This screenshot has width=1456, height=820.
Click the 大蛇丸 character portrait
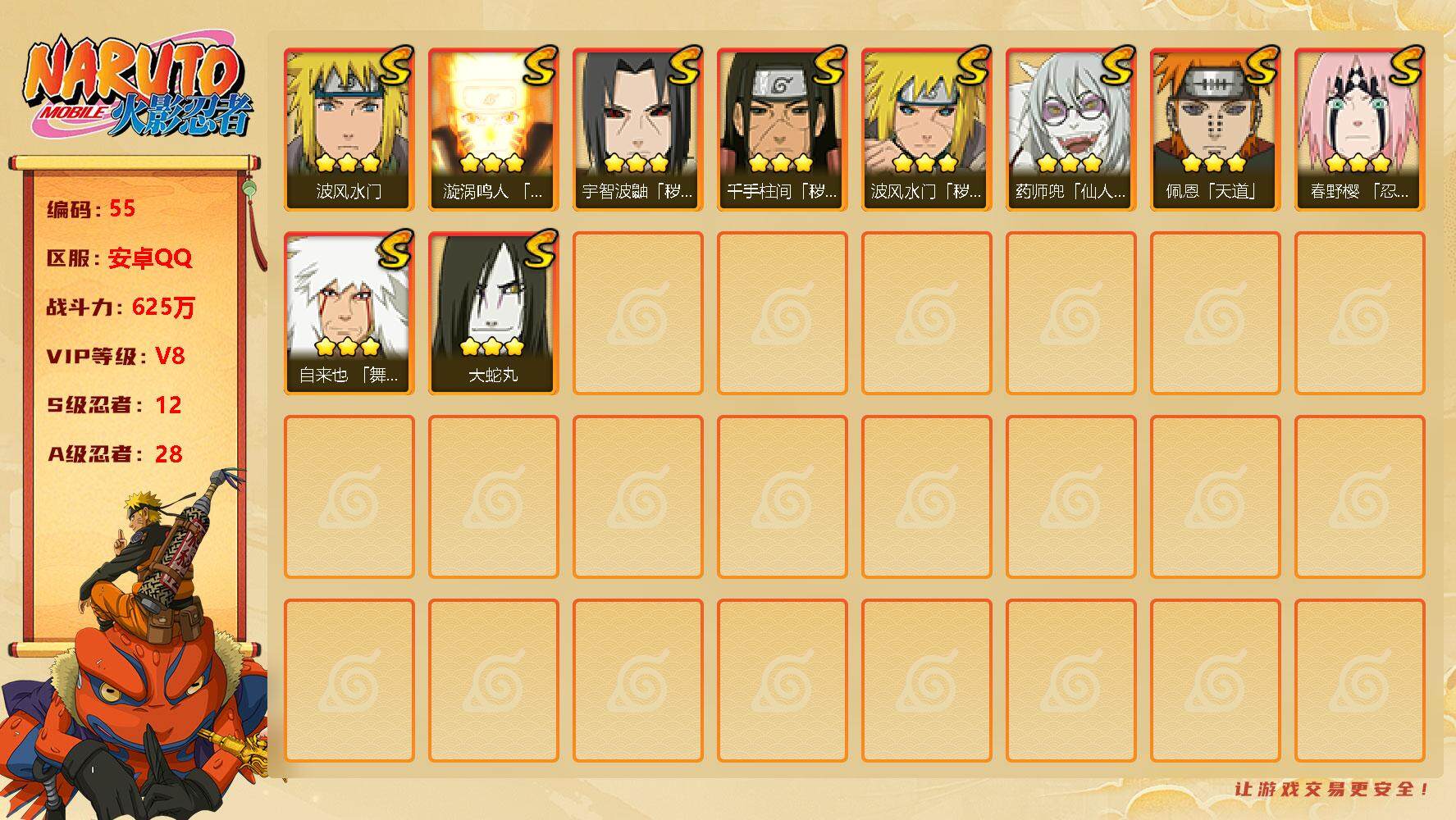[x=493, y=313]
